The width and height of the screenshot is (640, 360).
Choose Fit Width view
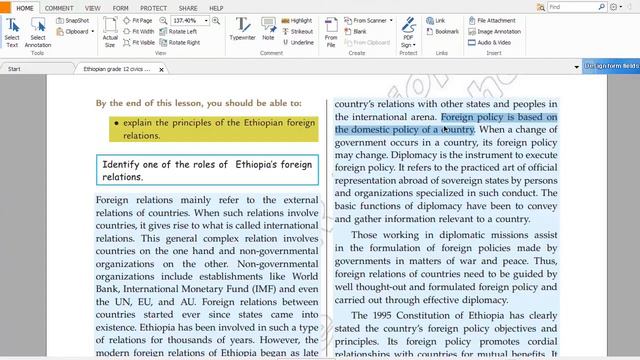point(138,31)
